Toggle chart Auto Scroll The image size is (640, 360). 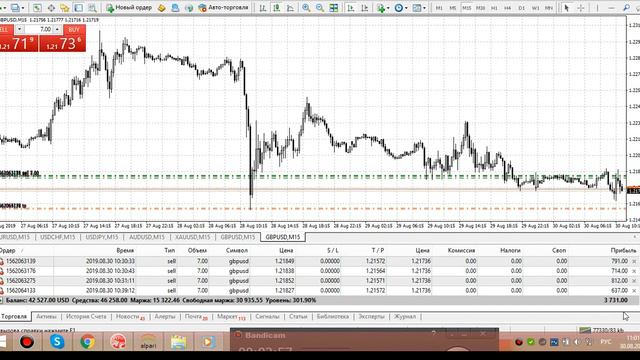tap(351, 8)
